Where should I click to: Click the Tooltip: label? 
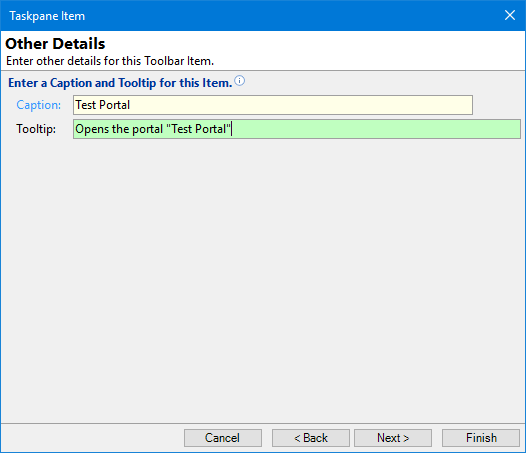click(36, 129)
